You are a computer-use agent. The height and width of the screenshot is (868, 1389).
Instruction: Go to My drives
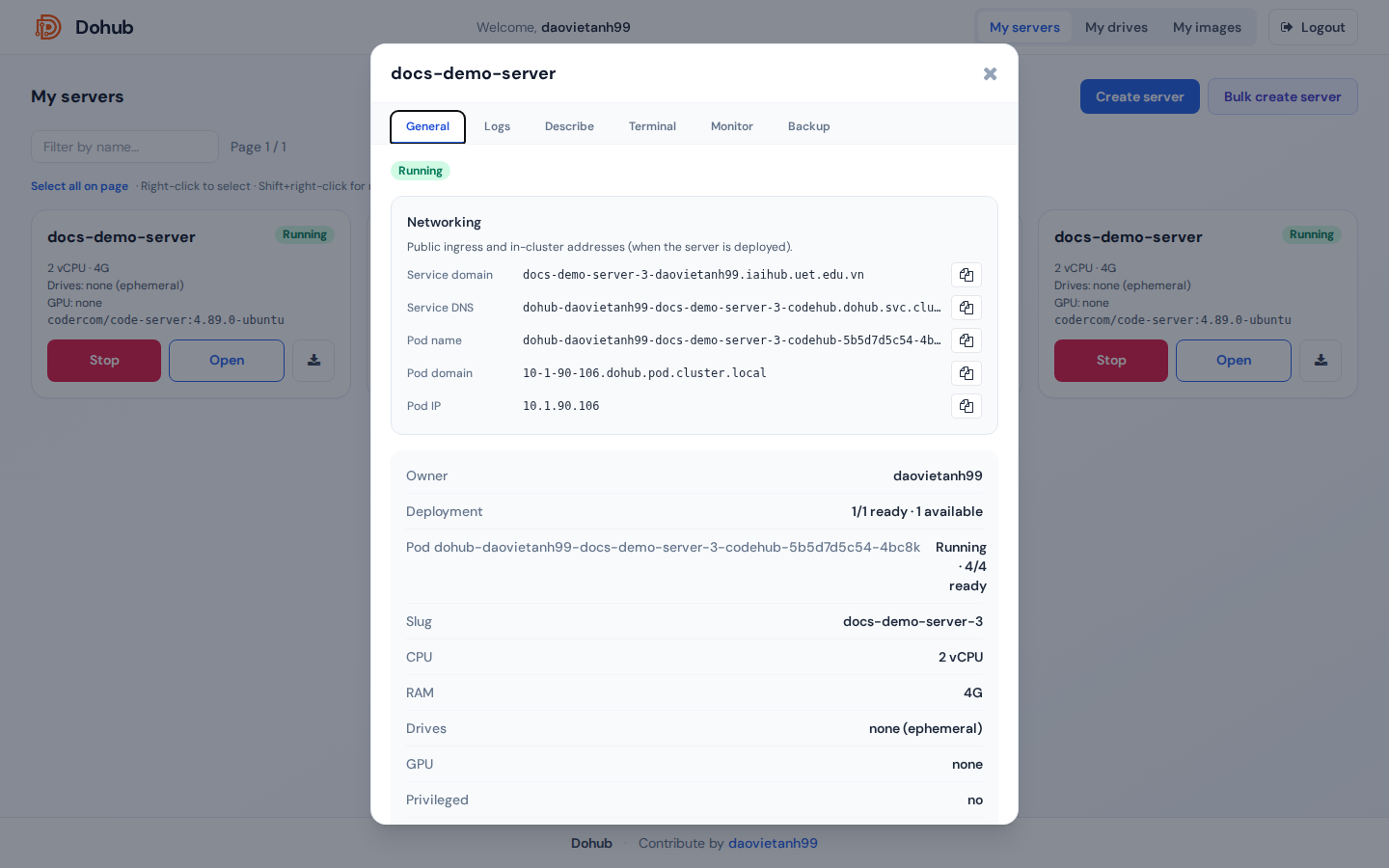[x=1116, y=27]
